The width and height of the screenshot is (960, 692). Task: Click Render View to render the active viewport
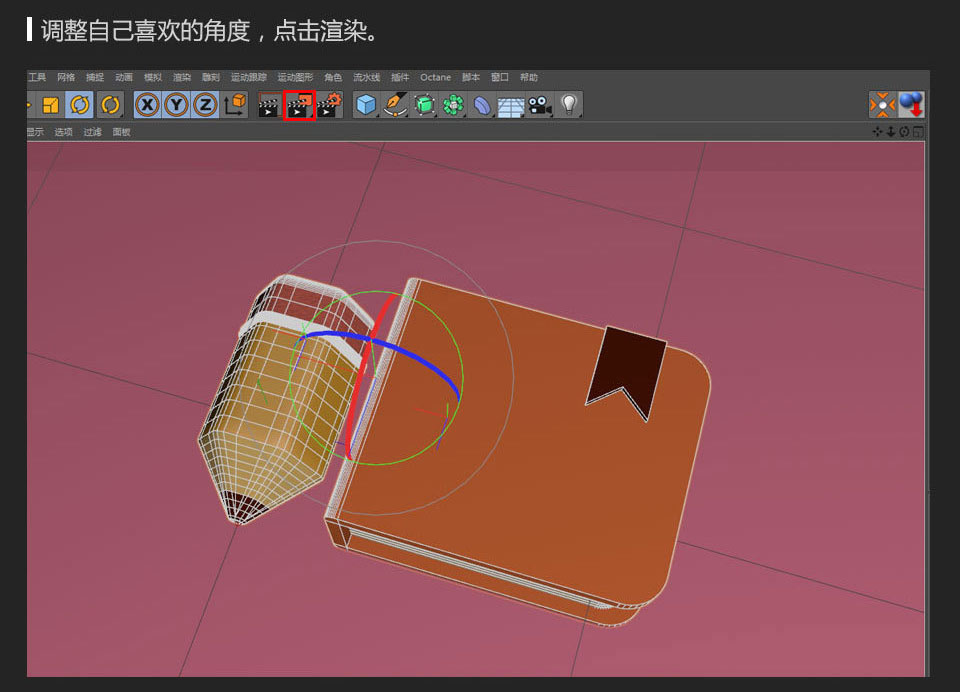pyautogui.click(x=268, y=105)
